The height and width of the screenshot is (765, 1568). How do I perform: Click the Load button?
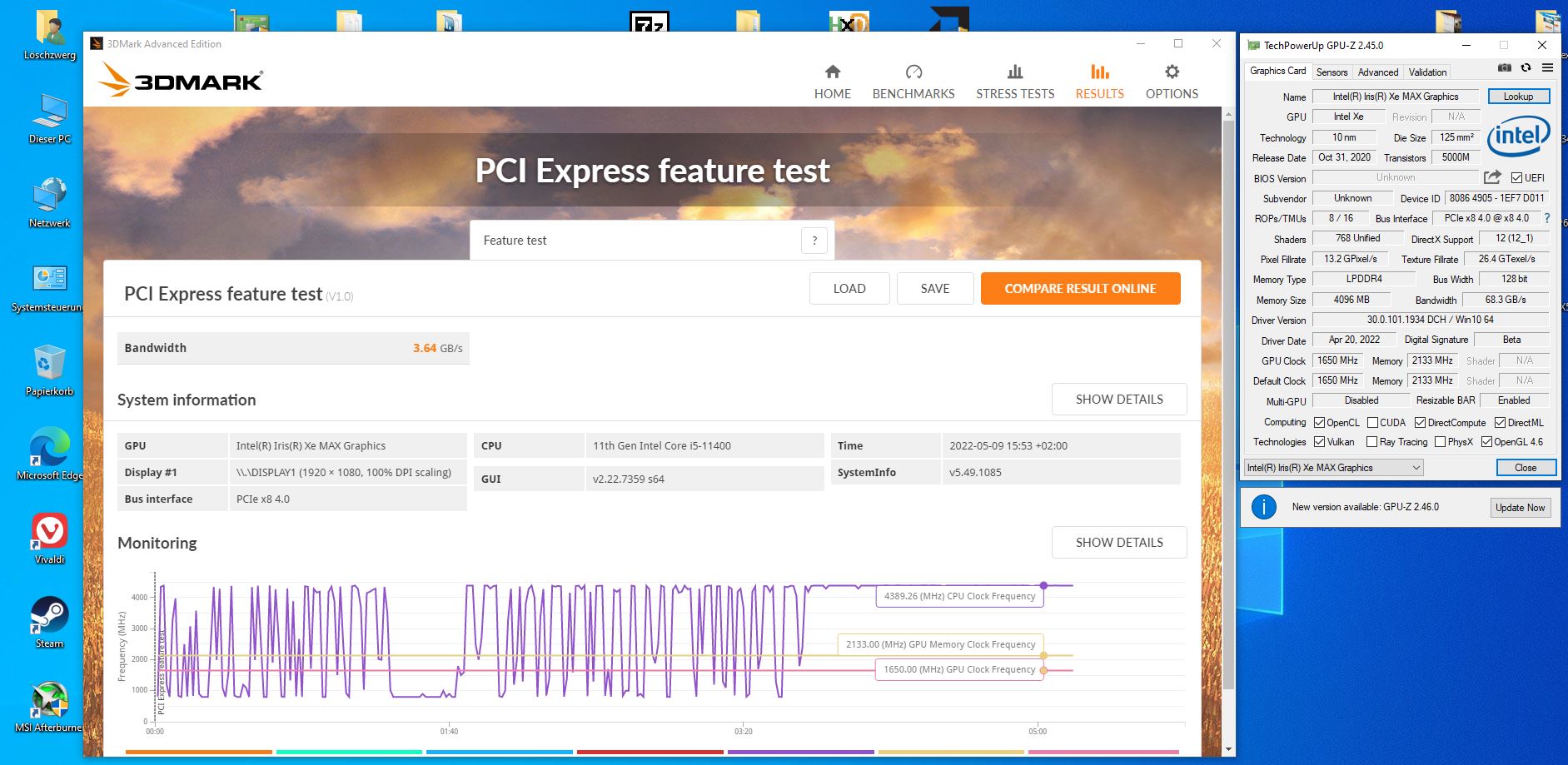[x=849, y=289]
